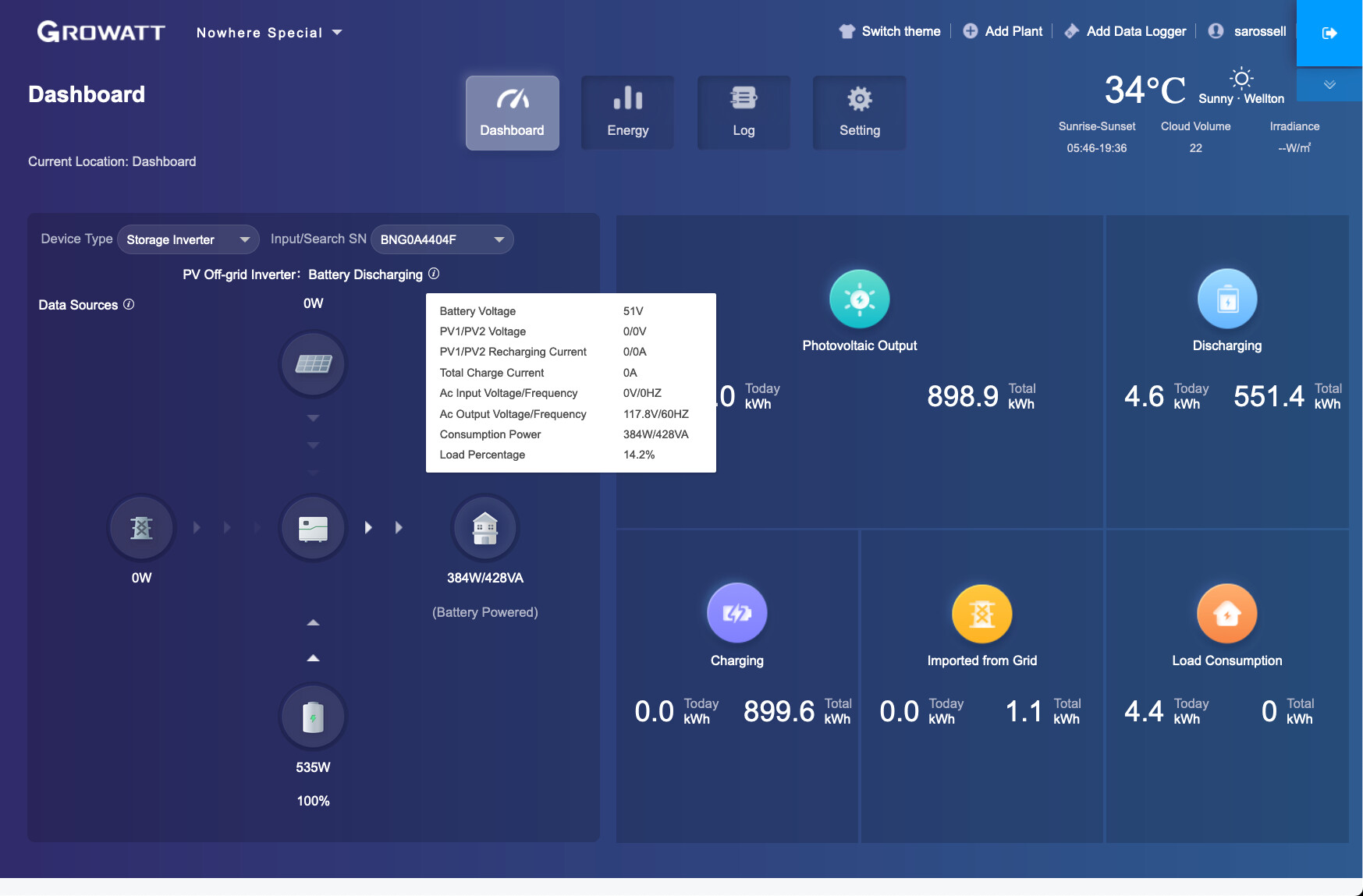
Task: Open the Data Sources info tooltip
Action: pos(129,304)
